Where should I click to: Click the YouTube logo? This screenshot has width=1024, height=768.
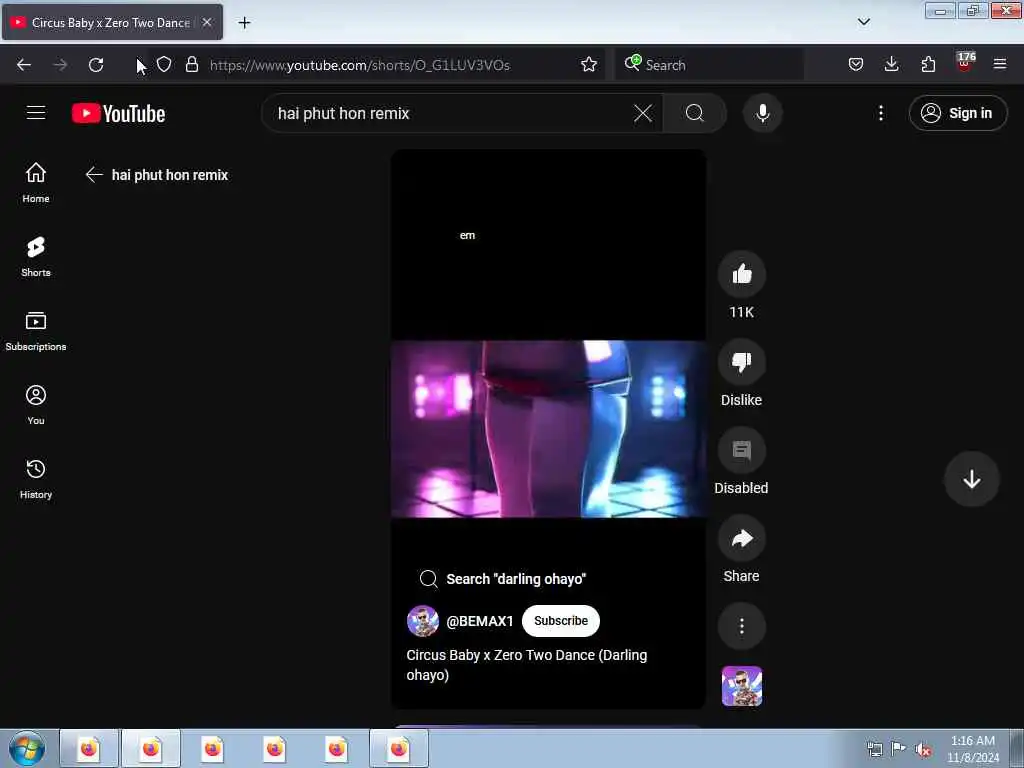(118, 113)
